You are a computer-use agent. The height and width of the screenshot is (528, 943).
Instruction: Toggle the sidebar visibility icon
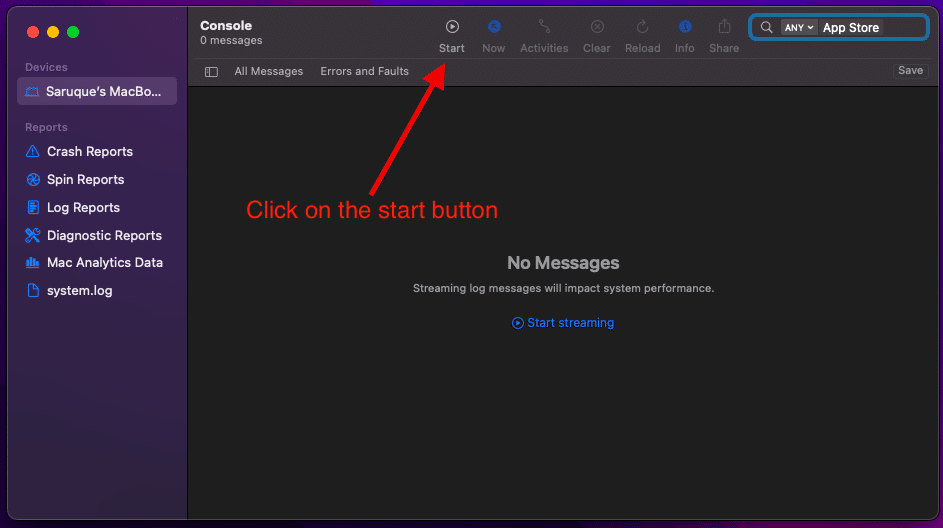pos(211,72)
